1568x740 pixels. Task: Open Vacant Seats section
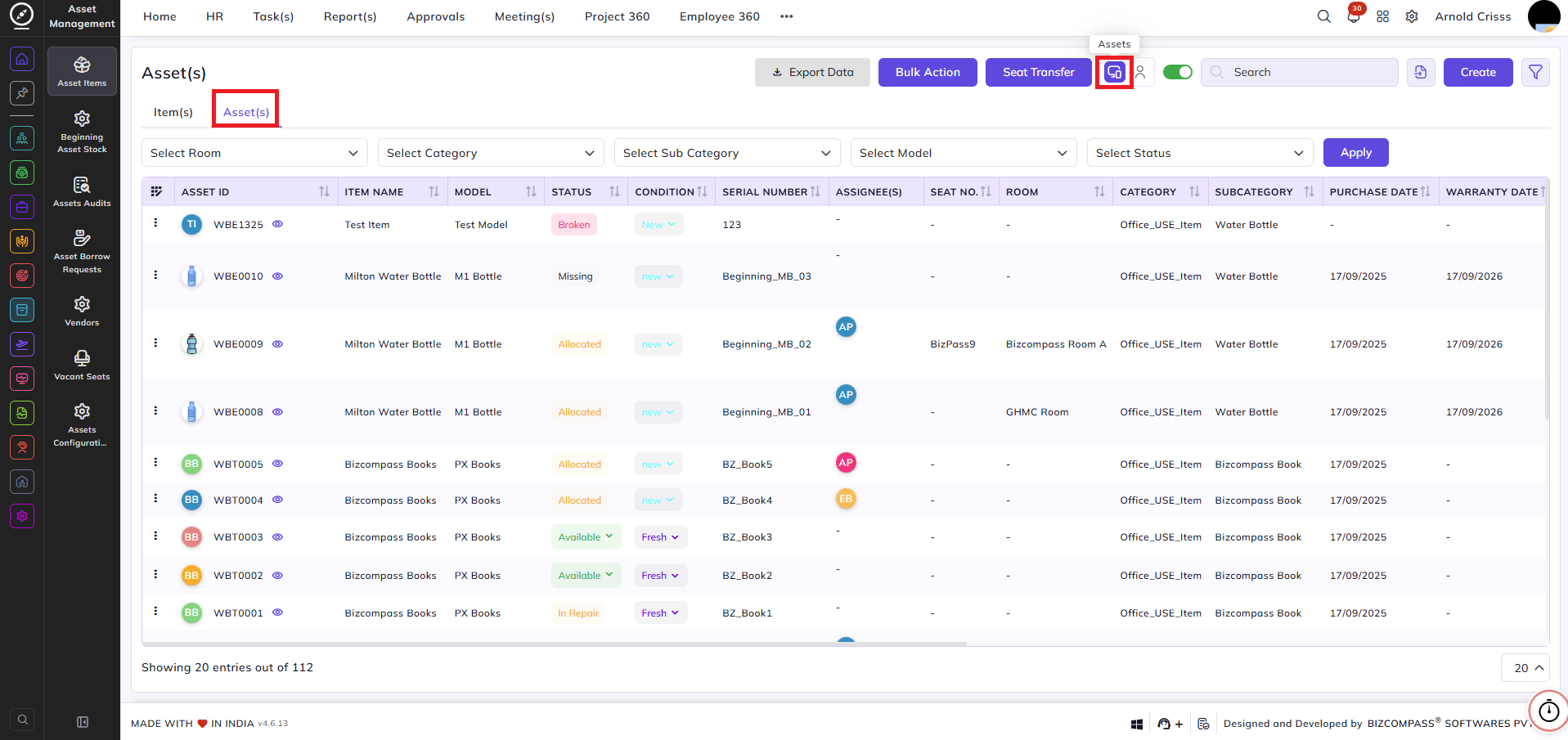(82, 365)
